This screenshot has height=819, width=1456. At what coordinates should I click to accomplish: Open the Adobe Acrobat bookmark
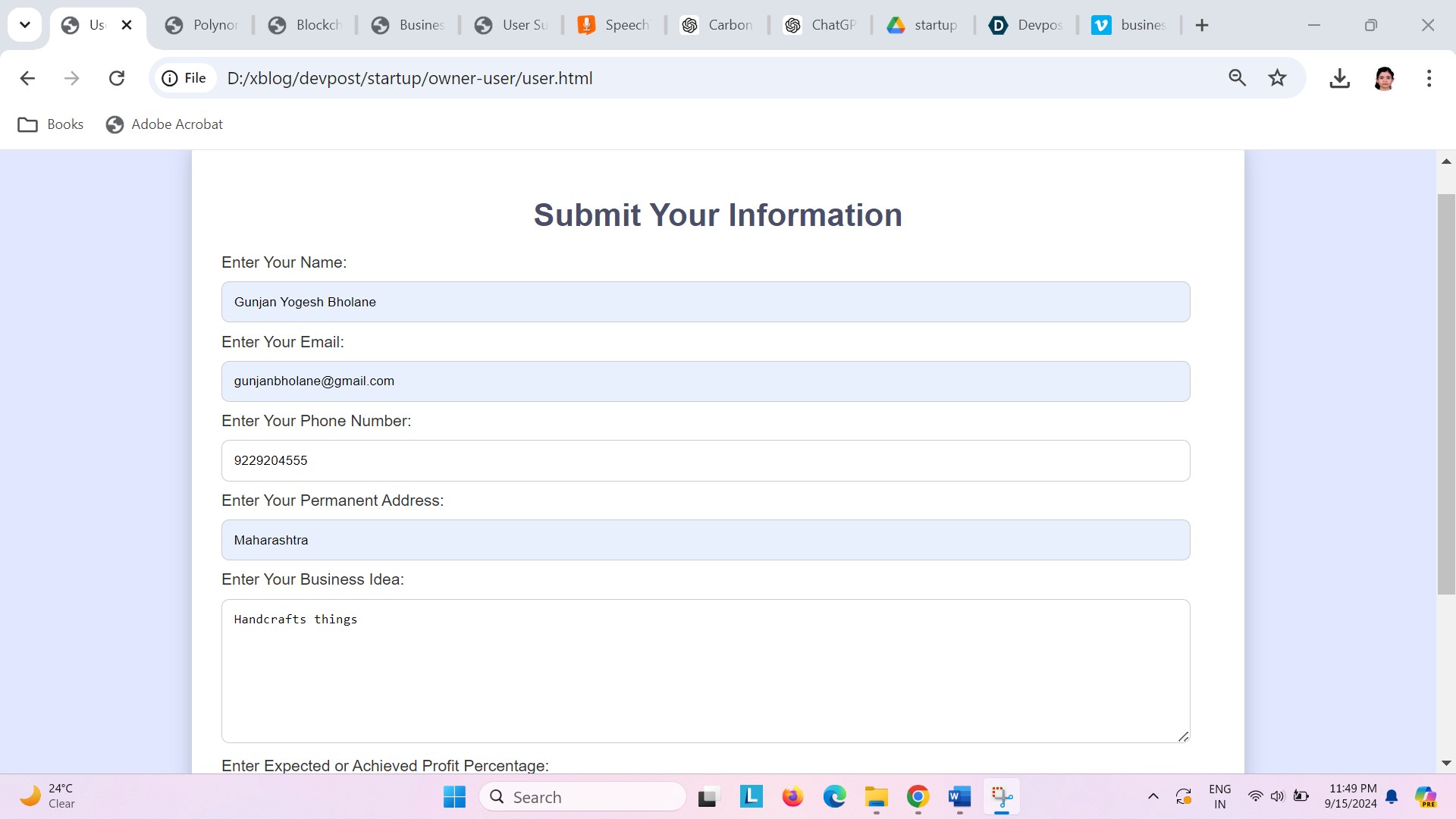click(165, 124)
